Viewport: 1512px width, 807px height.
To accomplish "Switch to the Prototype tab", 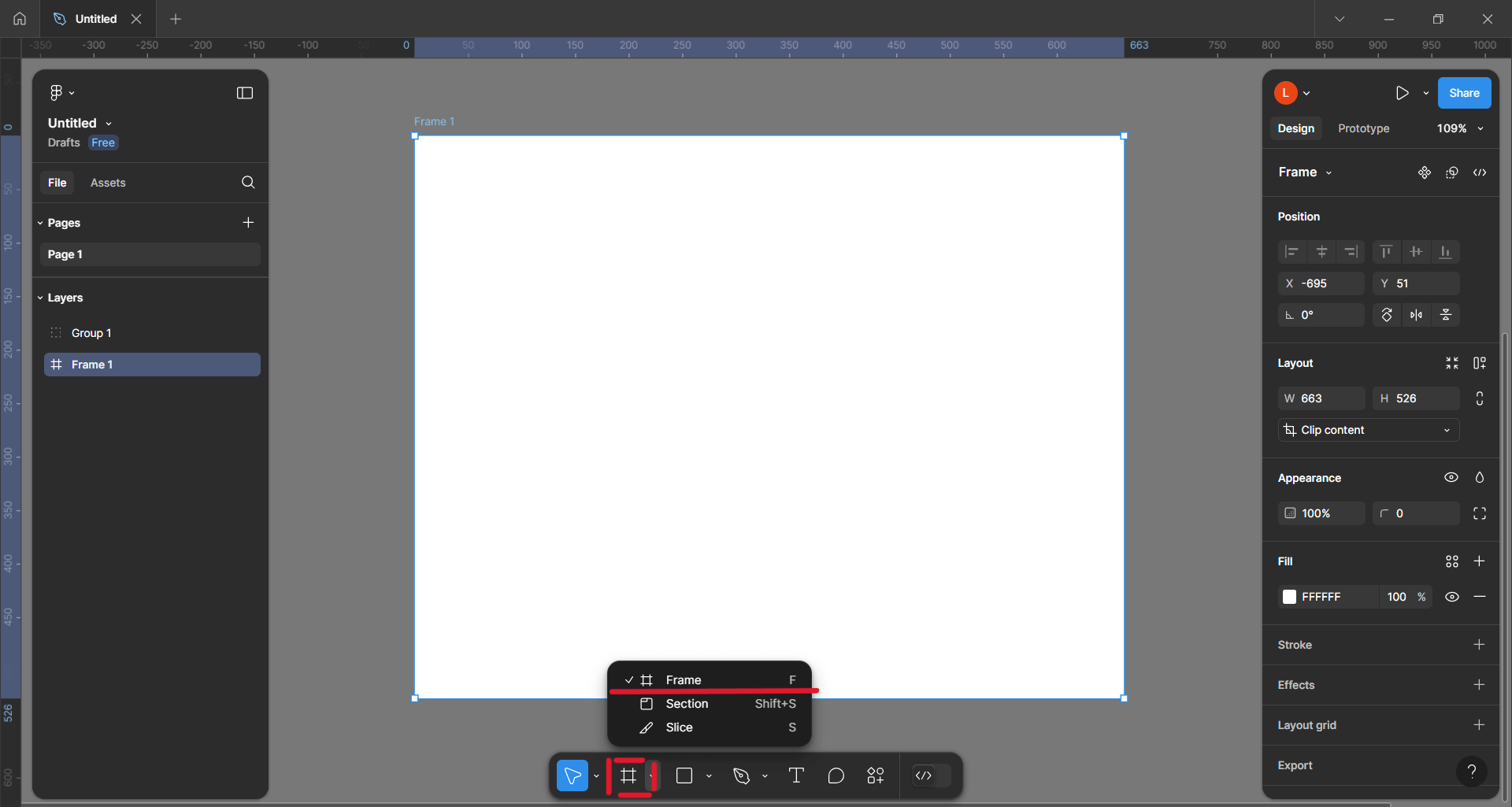I will pyautogui.click(x=1363, y=128).
